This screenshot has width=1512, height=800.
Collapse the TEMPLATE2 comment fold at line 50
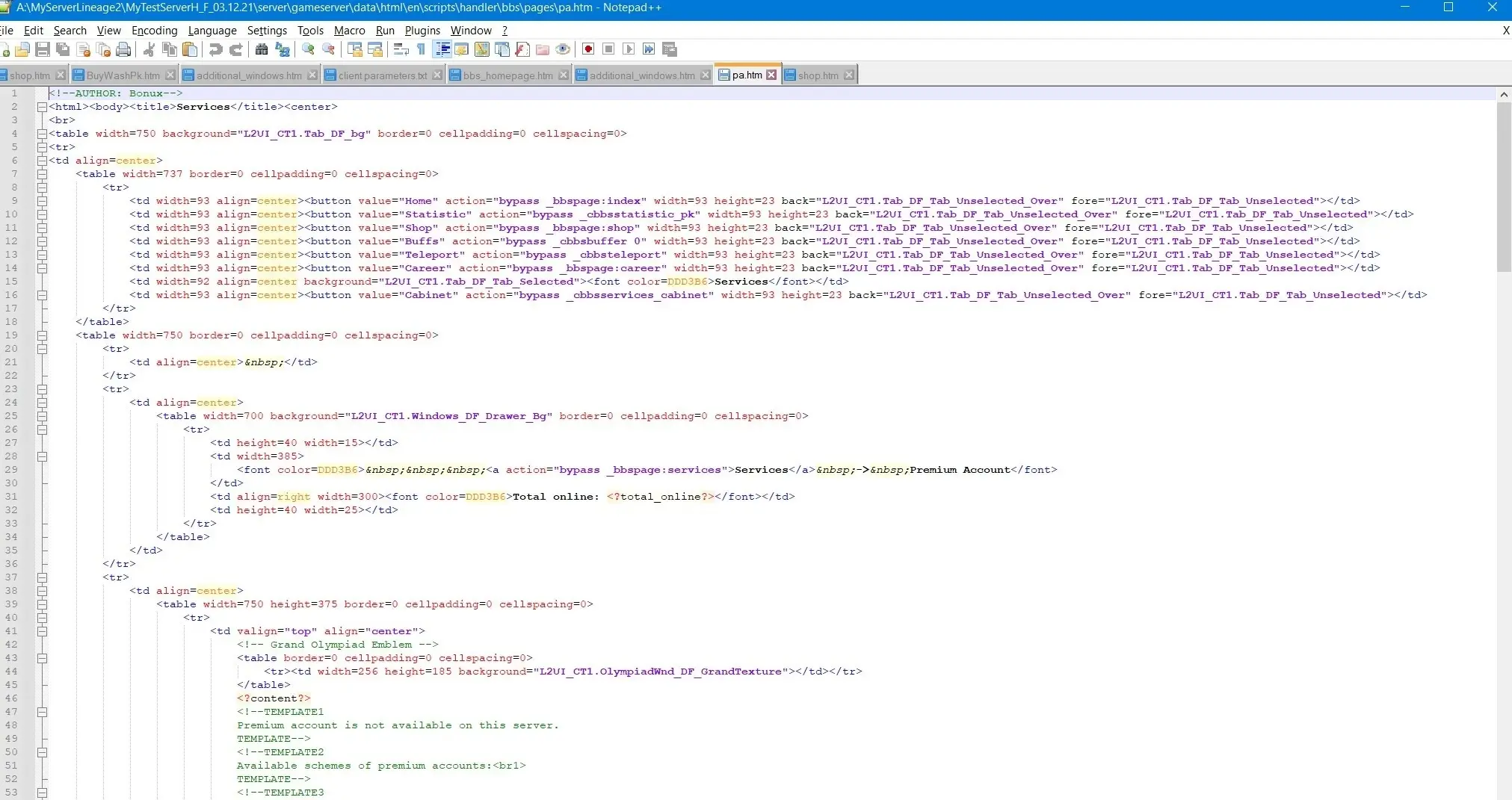coord(42,752)
